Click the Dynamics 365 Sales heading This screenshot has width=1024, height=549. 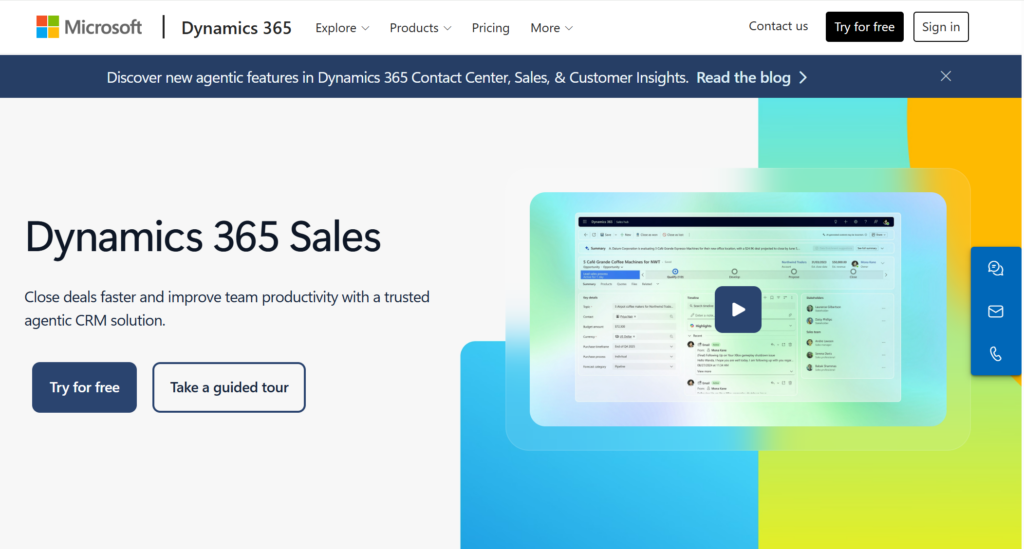pyautogui.click(x=203, y=236)
